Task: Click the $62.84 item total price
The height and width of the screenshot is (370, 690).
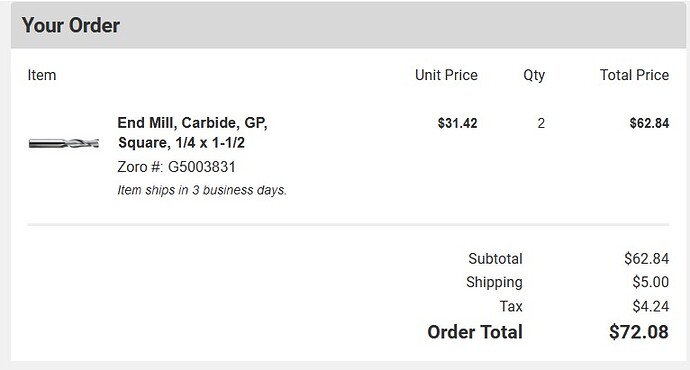Action: coord(650,123)
